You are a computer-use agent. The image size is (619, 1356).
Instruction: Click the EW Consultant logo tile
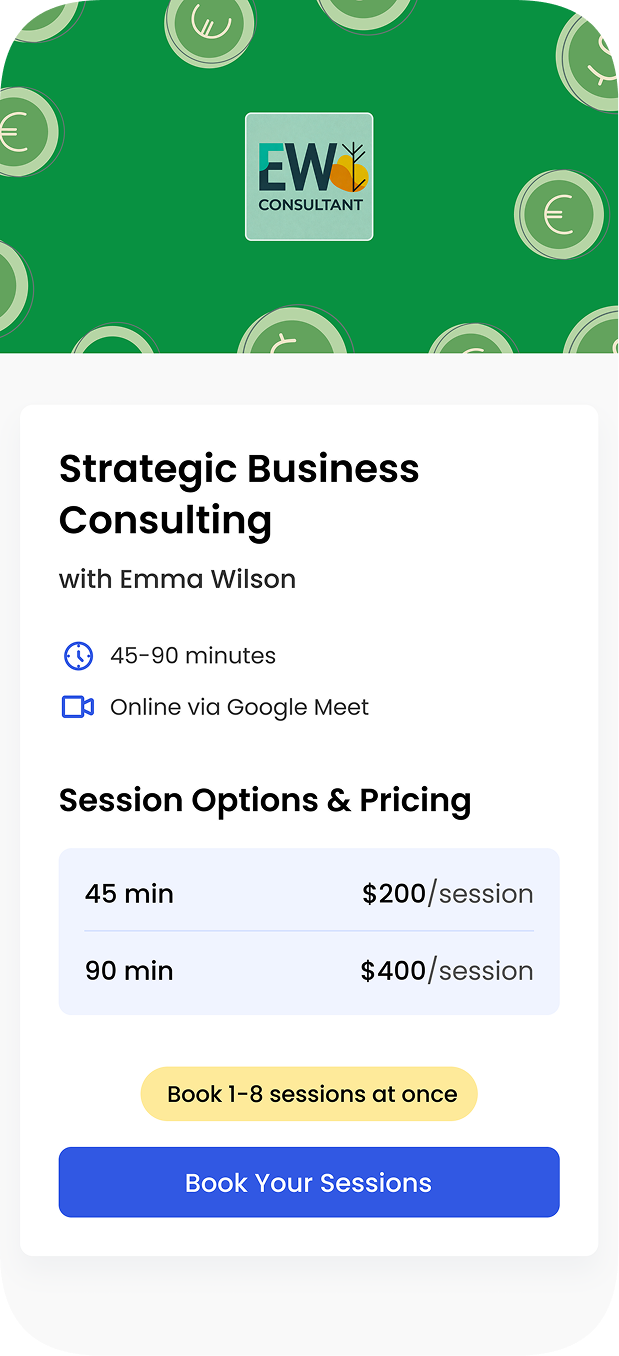coord(309,177)
